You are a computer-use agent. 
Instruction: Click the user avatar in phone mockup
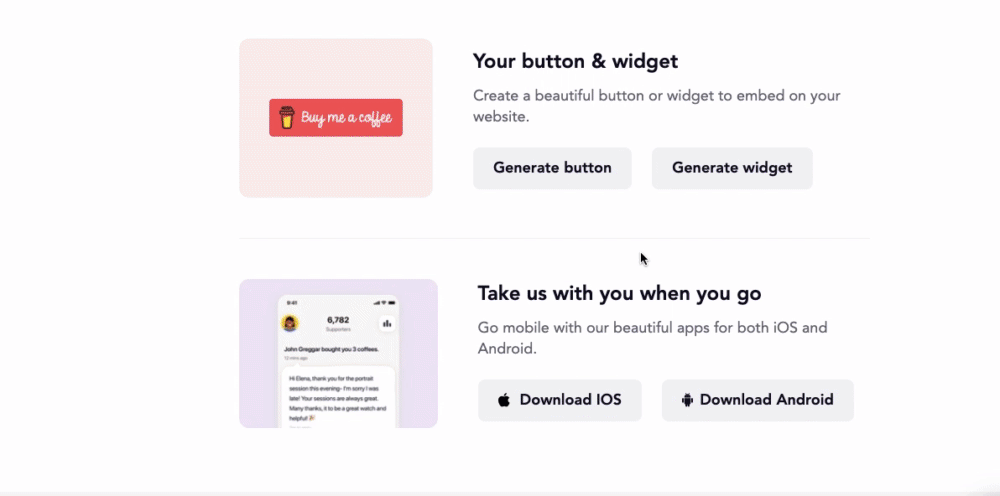coord(290,323)
